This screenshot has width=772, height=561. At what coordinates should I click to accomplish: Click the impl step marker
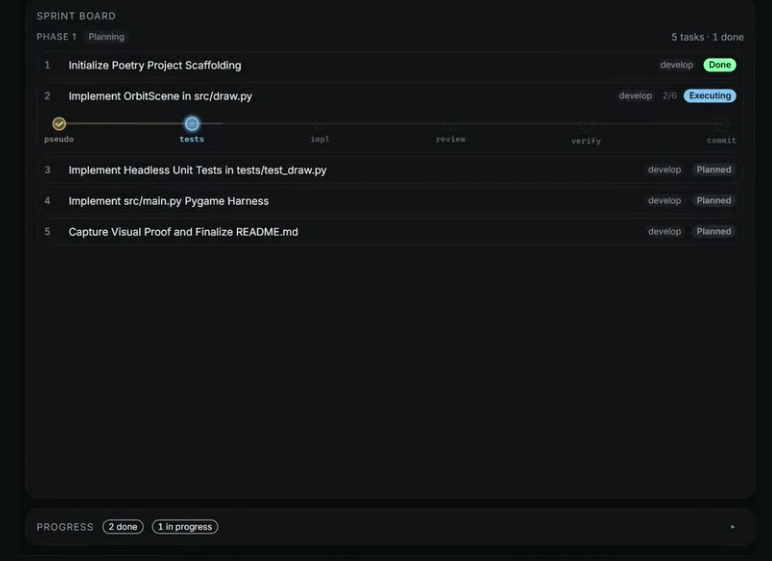click(x=320, y=124)
